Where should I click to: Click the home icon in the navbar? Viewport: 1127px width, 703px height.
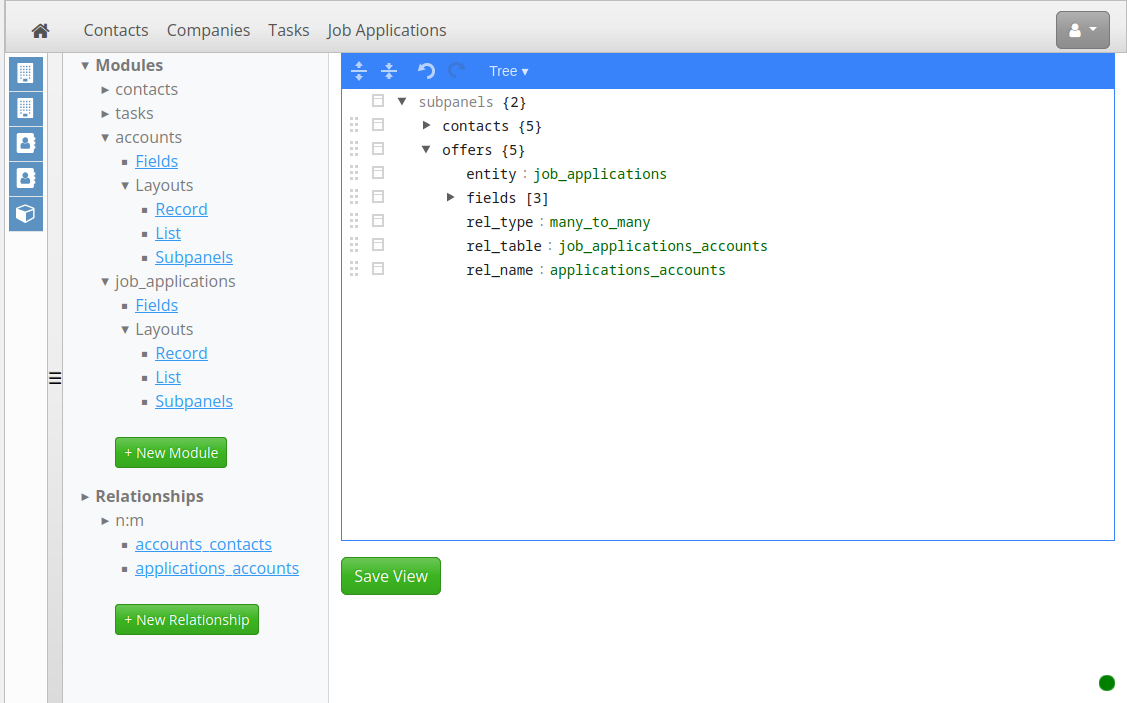[x=41, y=30]
